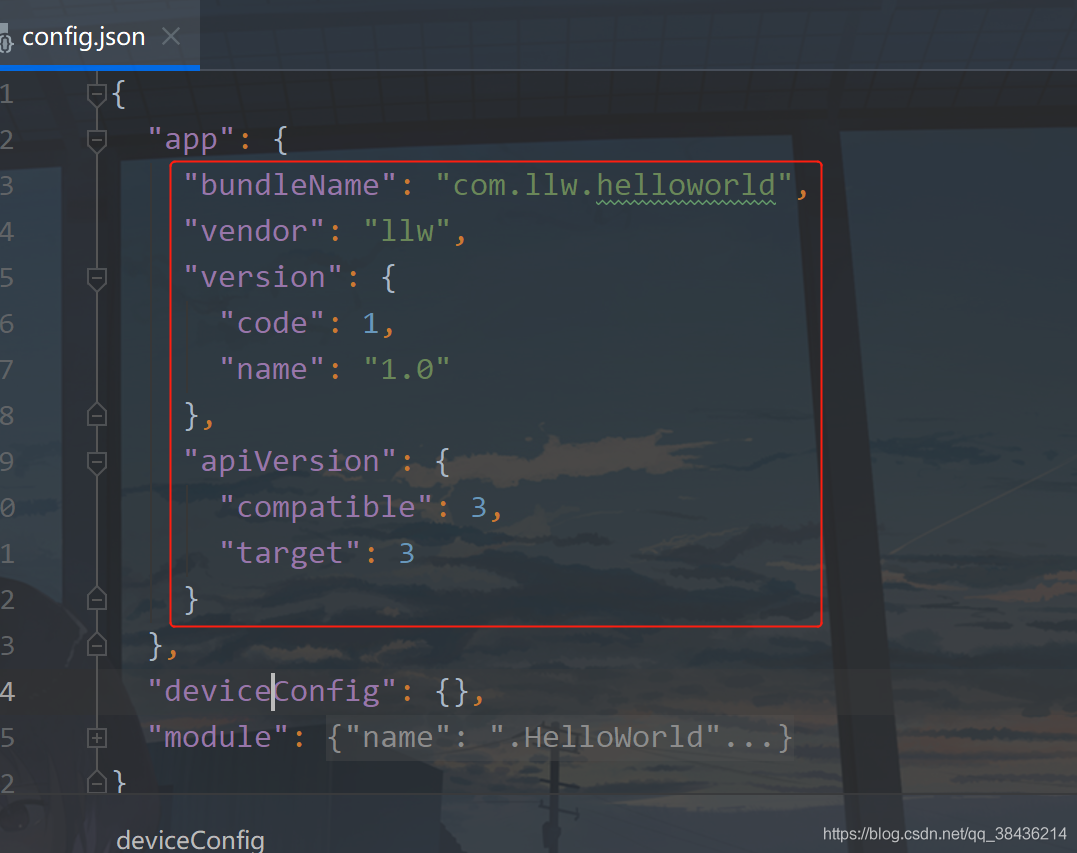Click the config.json file type icon
This screenshot has width=1077, height=853.
5,38
